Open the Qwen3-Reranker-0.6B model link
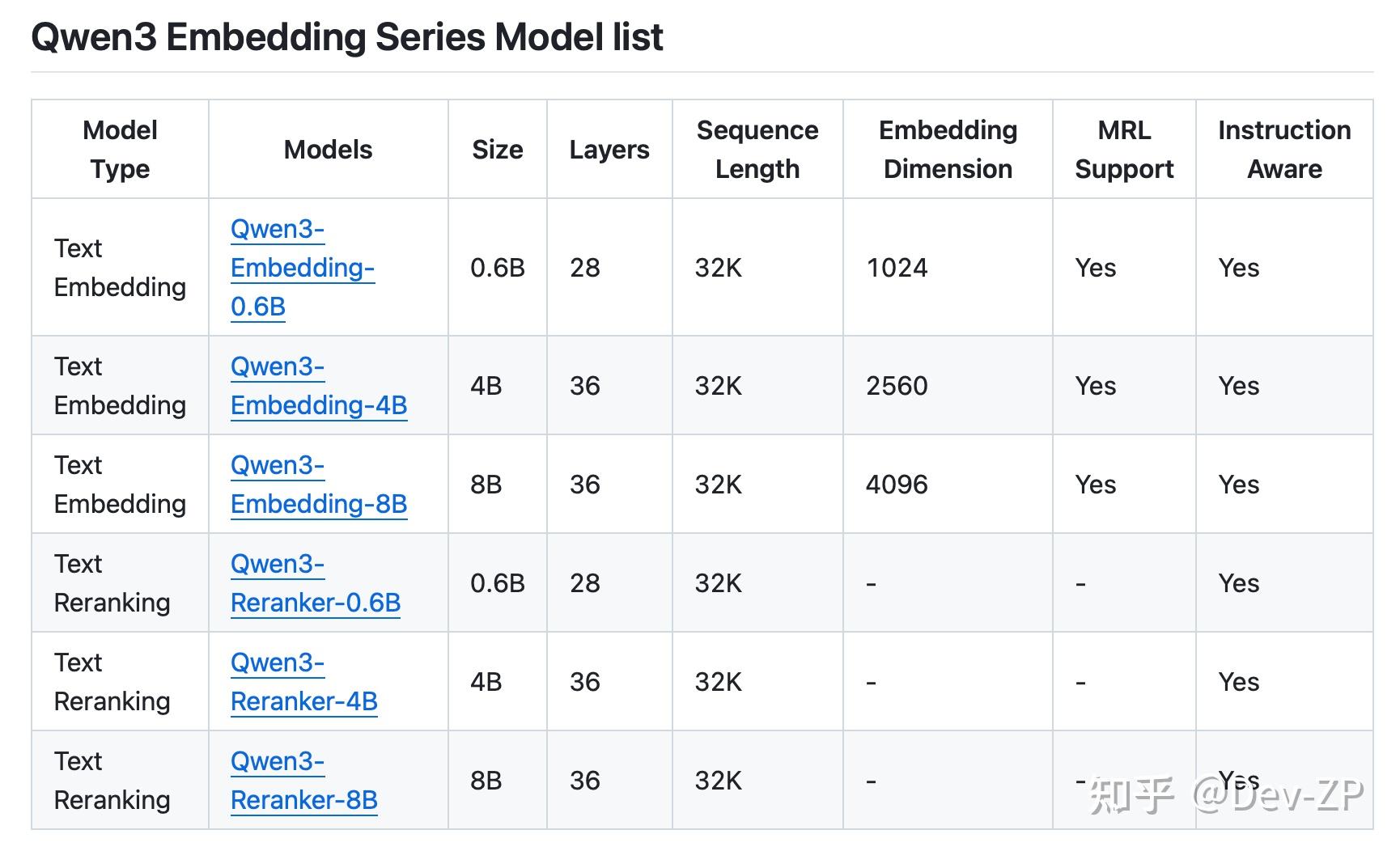This screenshot has width=1400, height=851. point(315,584)
